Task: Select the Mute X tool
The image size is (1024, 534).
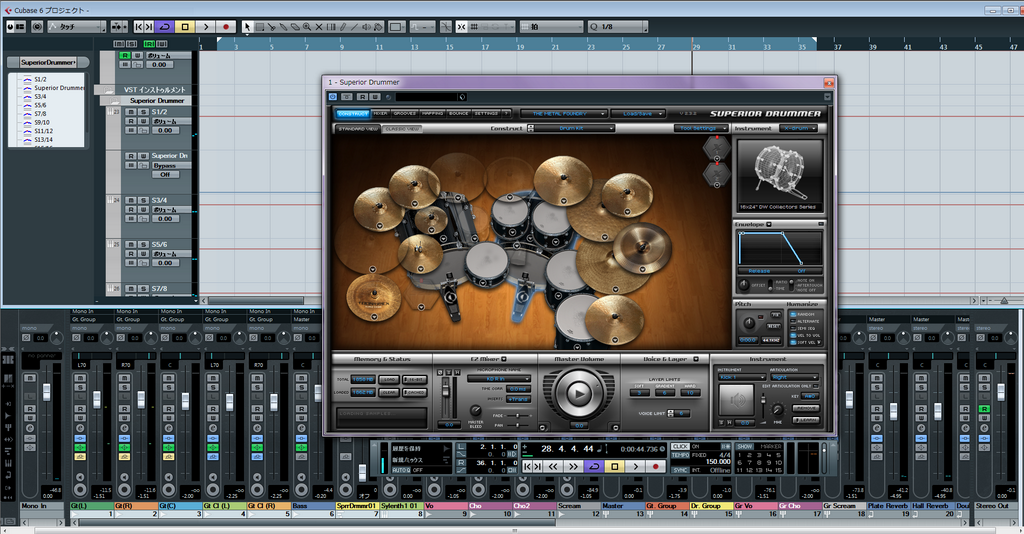Action: coord(319,27)
